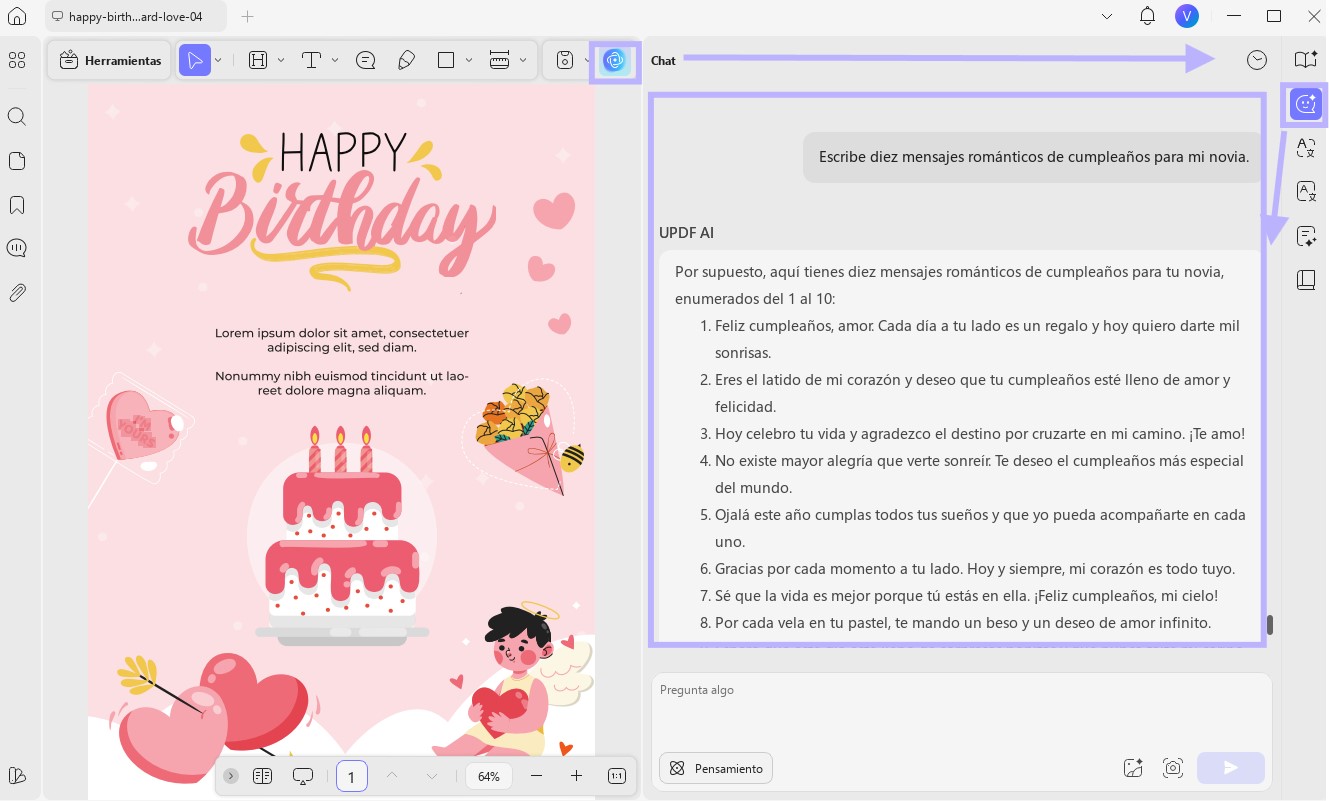Screen dimensions: 1329x801
Task: Select the stamp tool
Action: (x=565, y=61)
